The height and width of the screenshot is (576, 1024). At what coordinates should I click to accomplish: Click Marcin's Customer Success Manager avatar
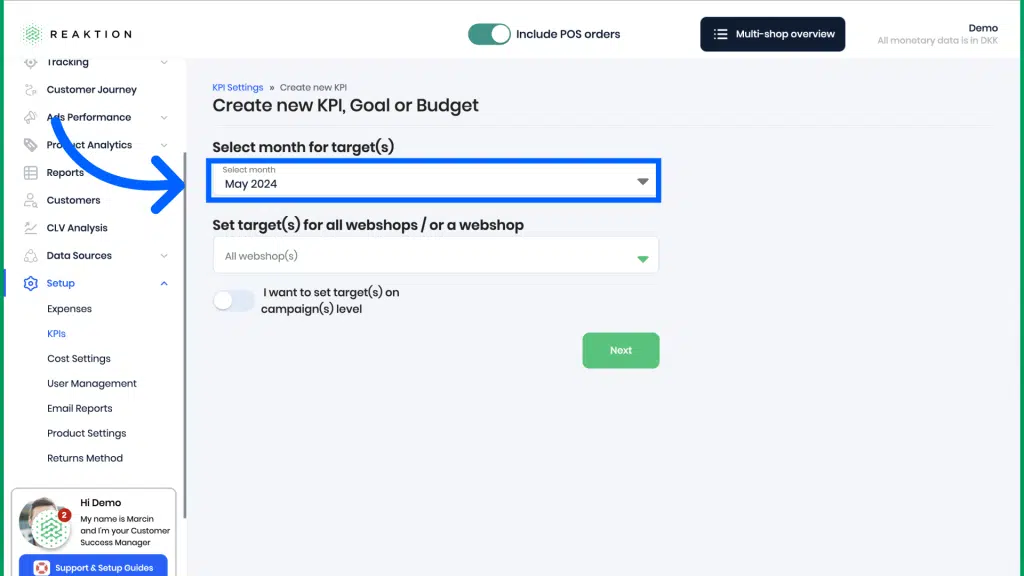coord(45,523)
